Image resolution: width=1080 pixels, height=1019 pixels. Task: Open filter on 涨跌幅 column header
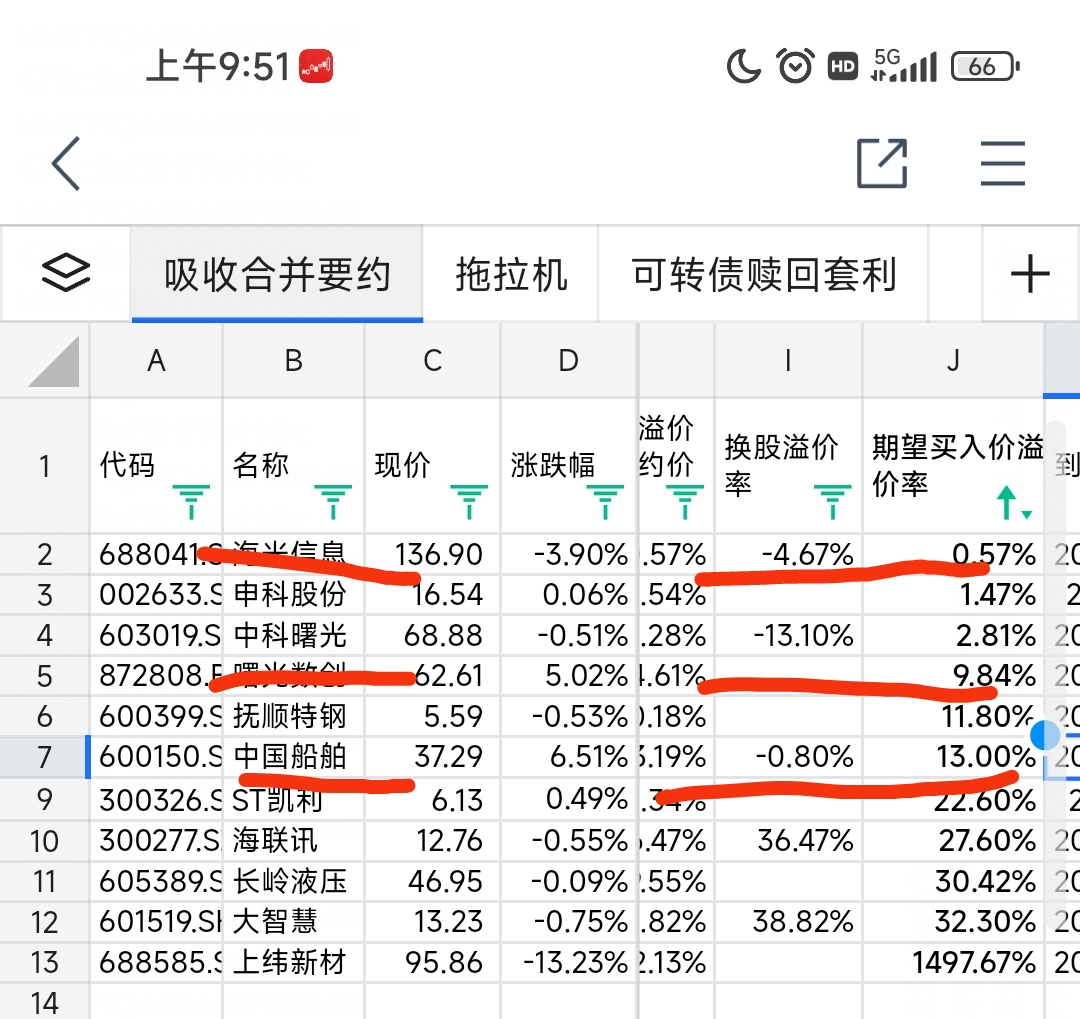tap(605, 501)
